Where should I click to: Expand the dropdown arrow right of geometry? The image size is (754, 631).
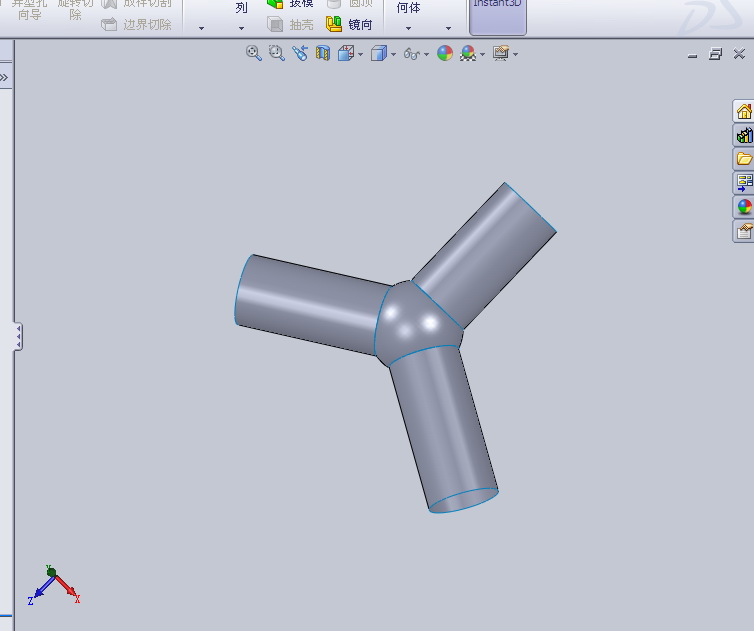(448, 28)
